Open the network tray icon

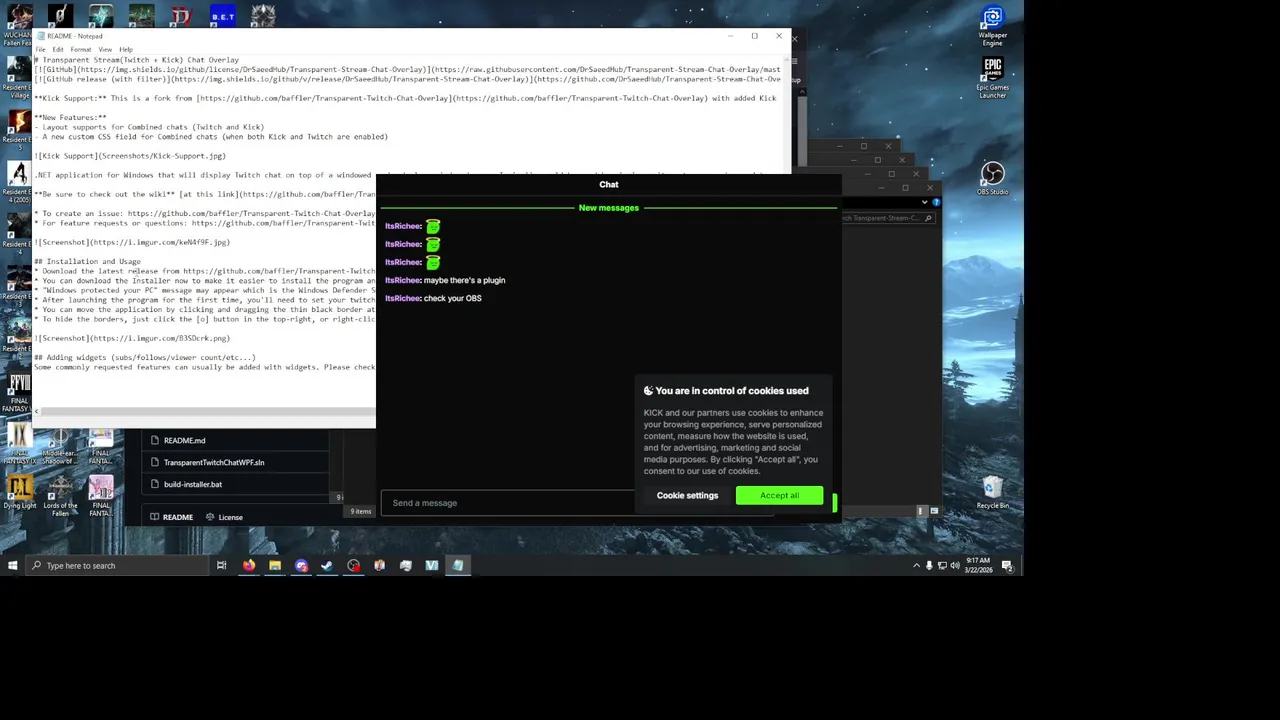(942, 566)
